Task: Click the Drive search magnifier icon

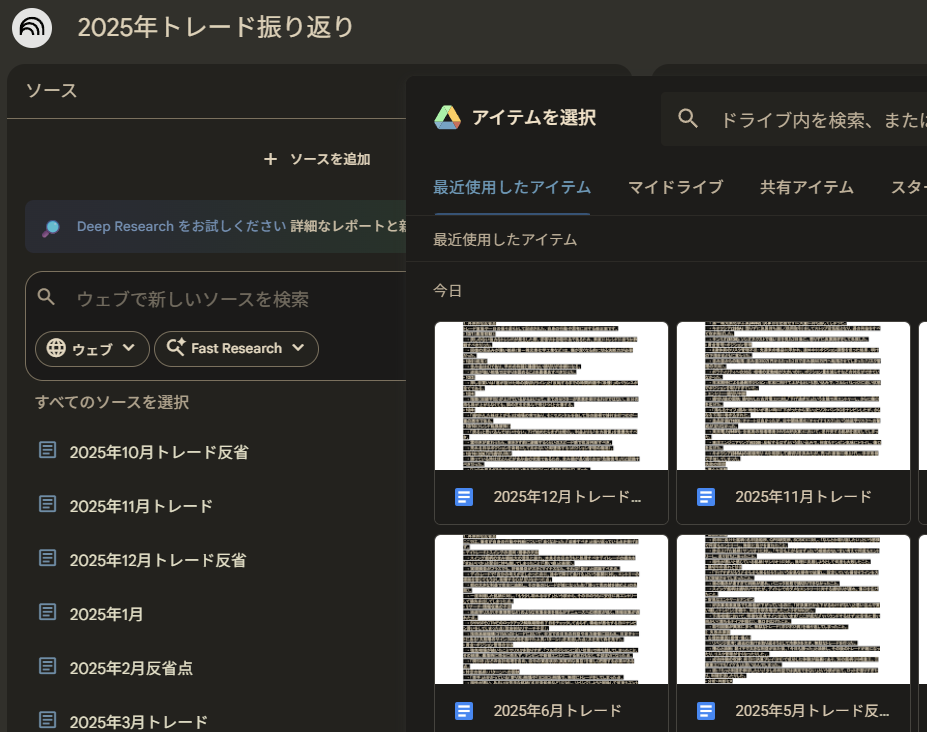Action: click(x=688, y=119)
